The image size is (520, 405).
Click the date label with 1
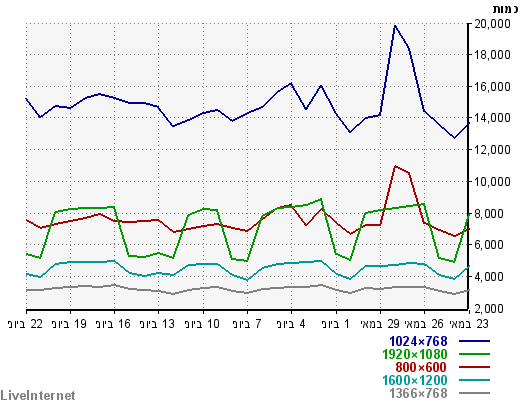coord(336,324)
